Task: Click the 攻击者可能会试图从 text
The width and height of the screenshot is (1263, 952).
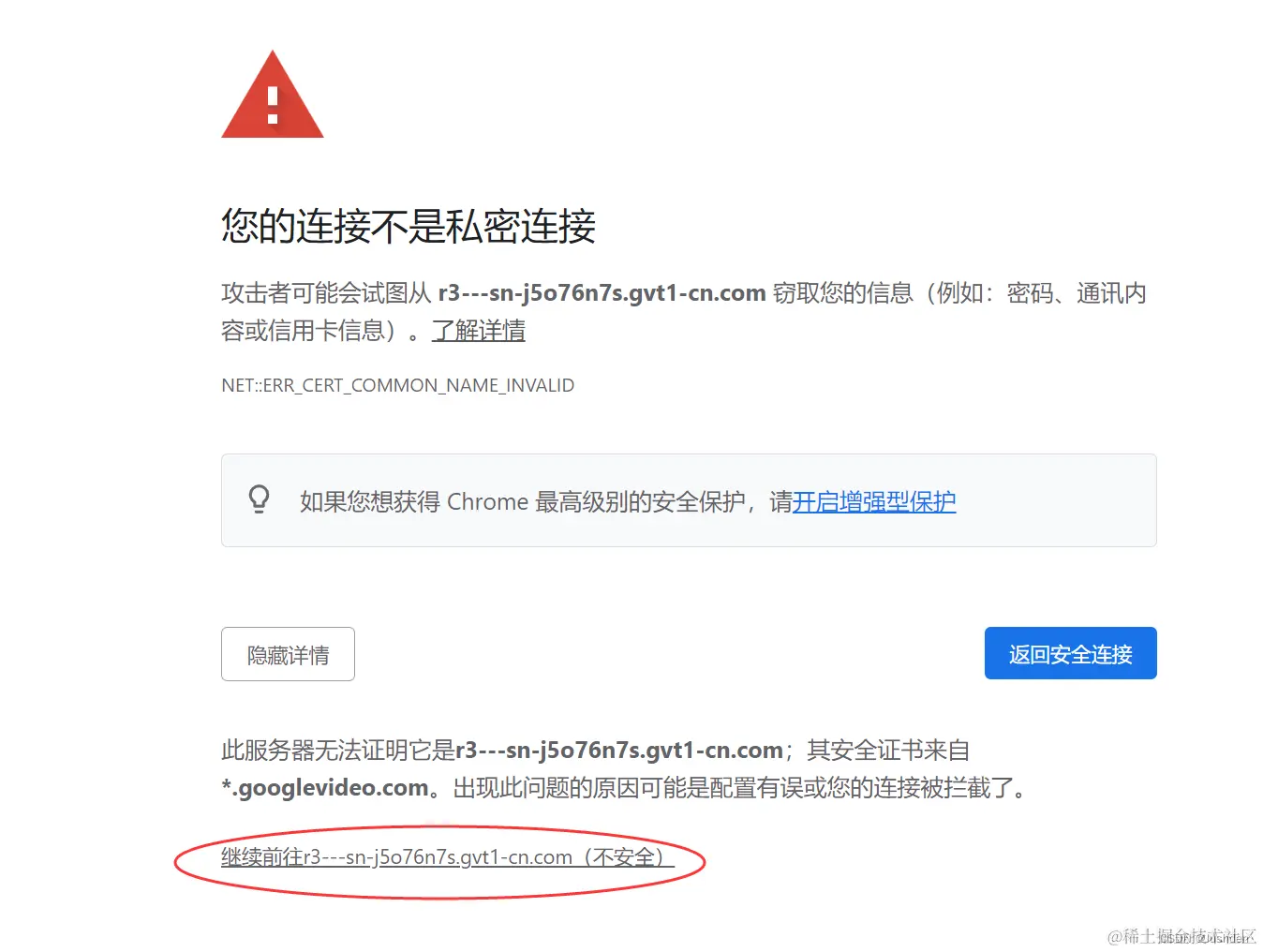Action: (326, 293)
